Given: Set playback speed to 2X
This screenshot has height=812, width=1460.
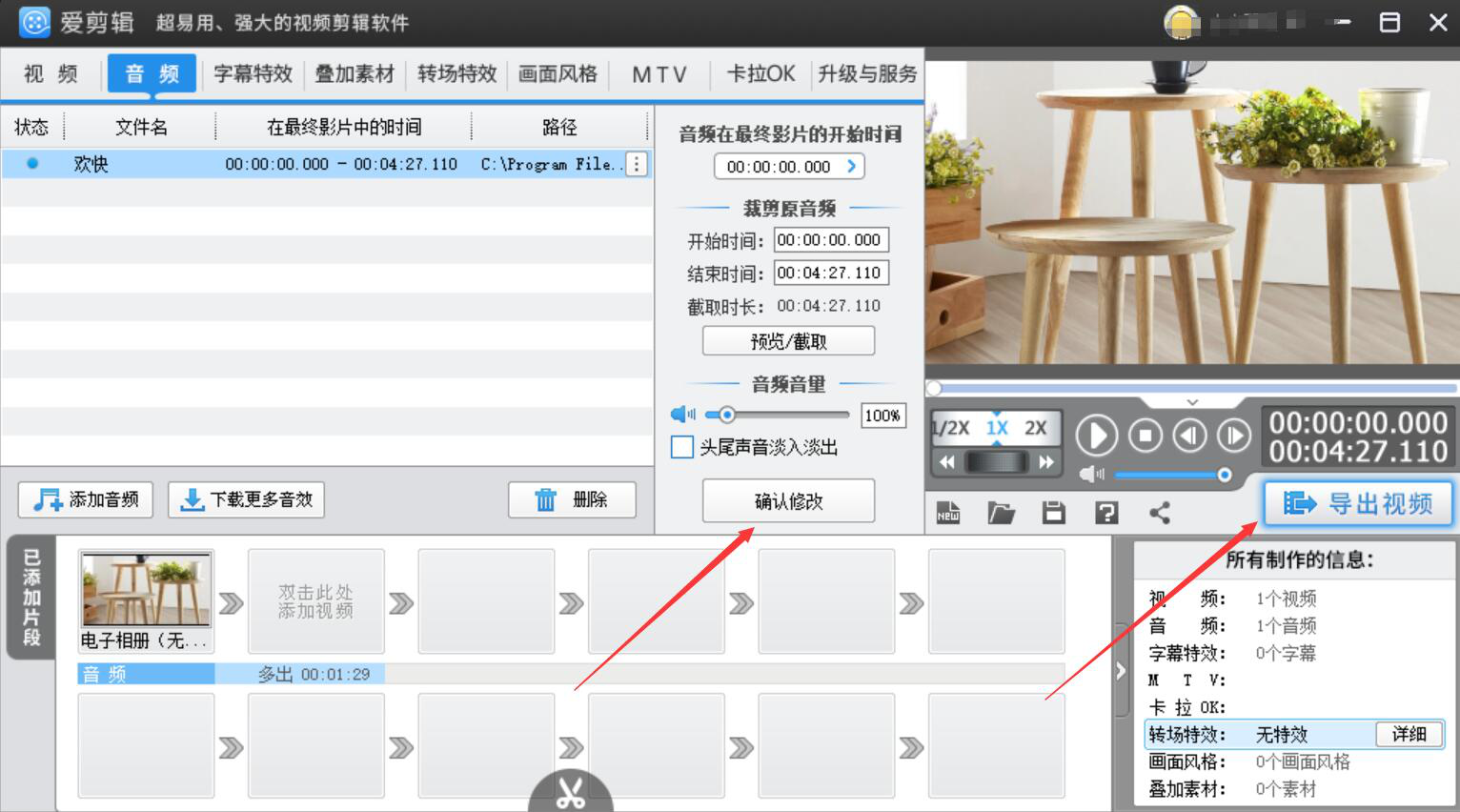Looking at the screenshot, I should coord(1036,428).
